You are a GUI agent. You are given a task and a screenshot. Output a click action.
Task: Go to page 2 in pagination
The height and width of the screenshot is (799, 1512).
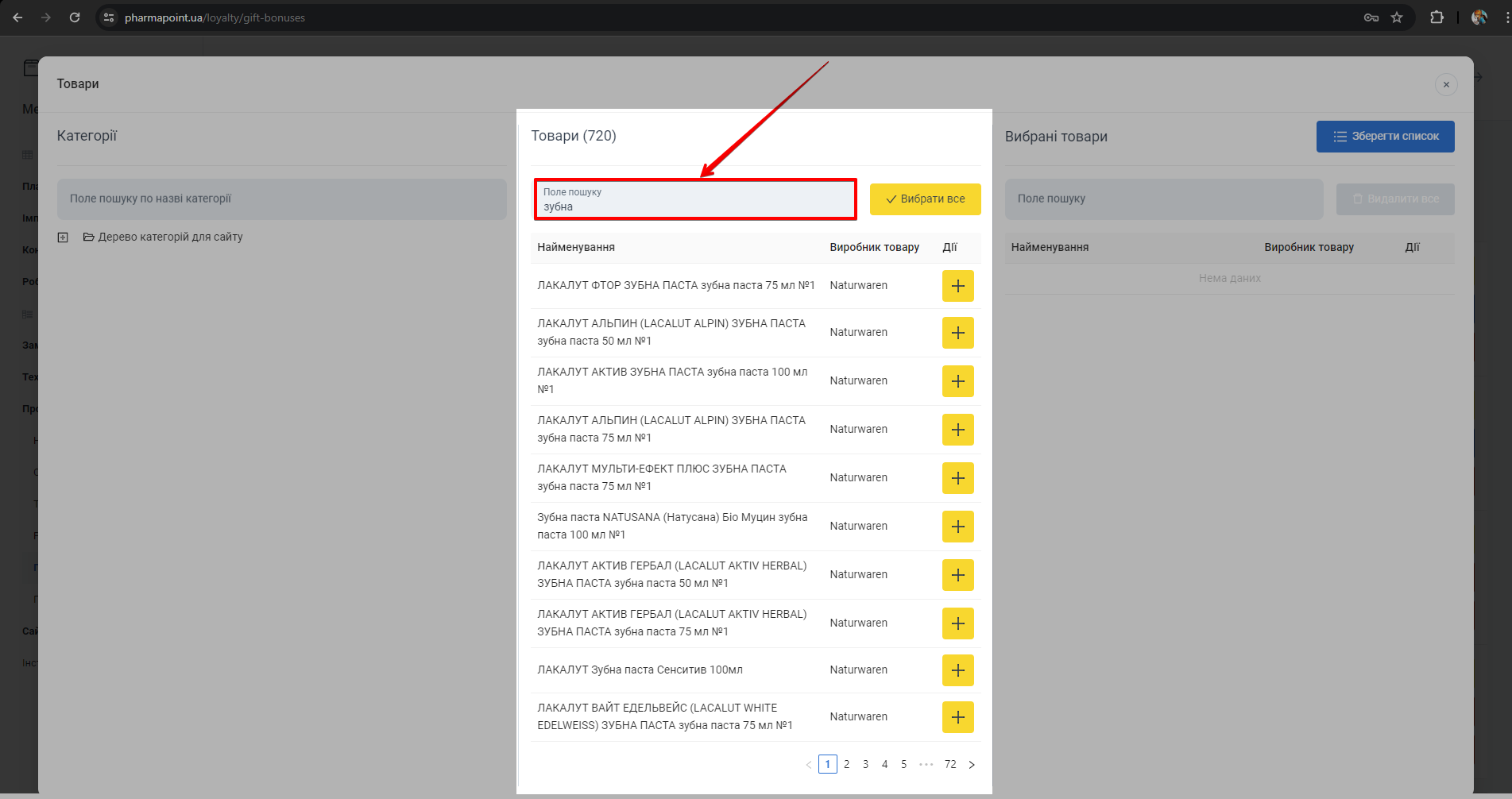pyautogui.click(x=847, y=765)
